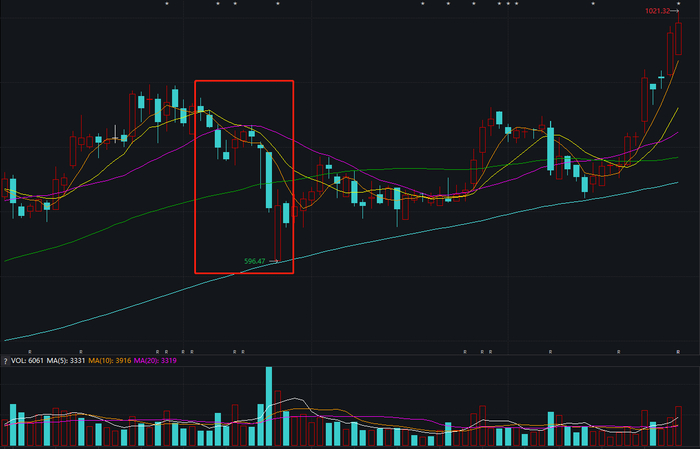The image size is (700, 449).
Task: Select the long-wick red candle at the 596.47 low
Action: pos(278,225)
